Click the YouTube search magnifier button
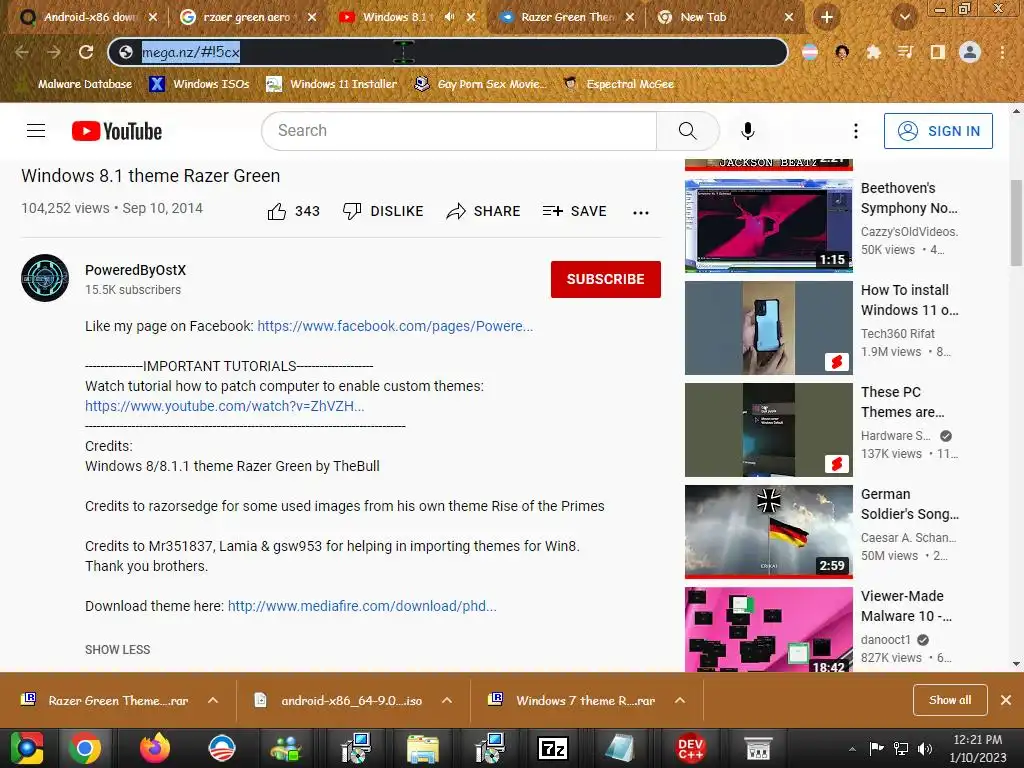1024x768 pixels. (688, 131)
